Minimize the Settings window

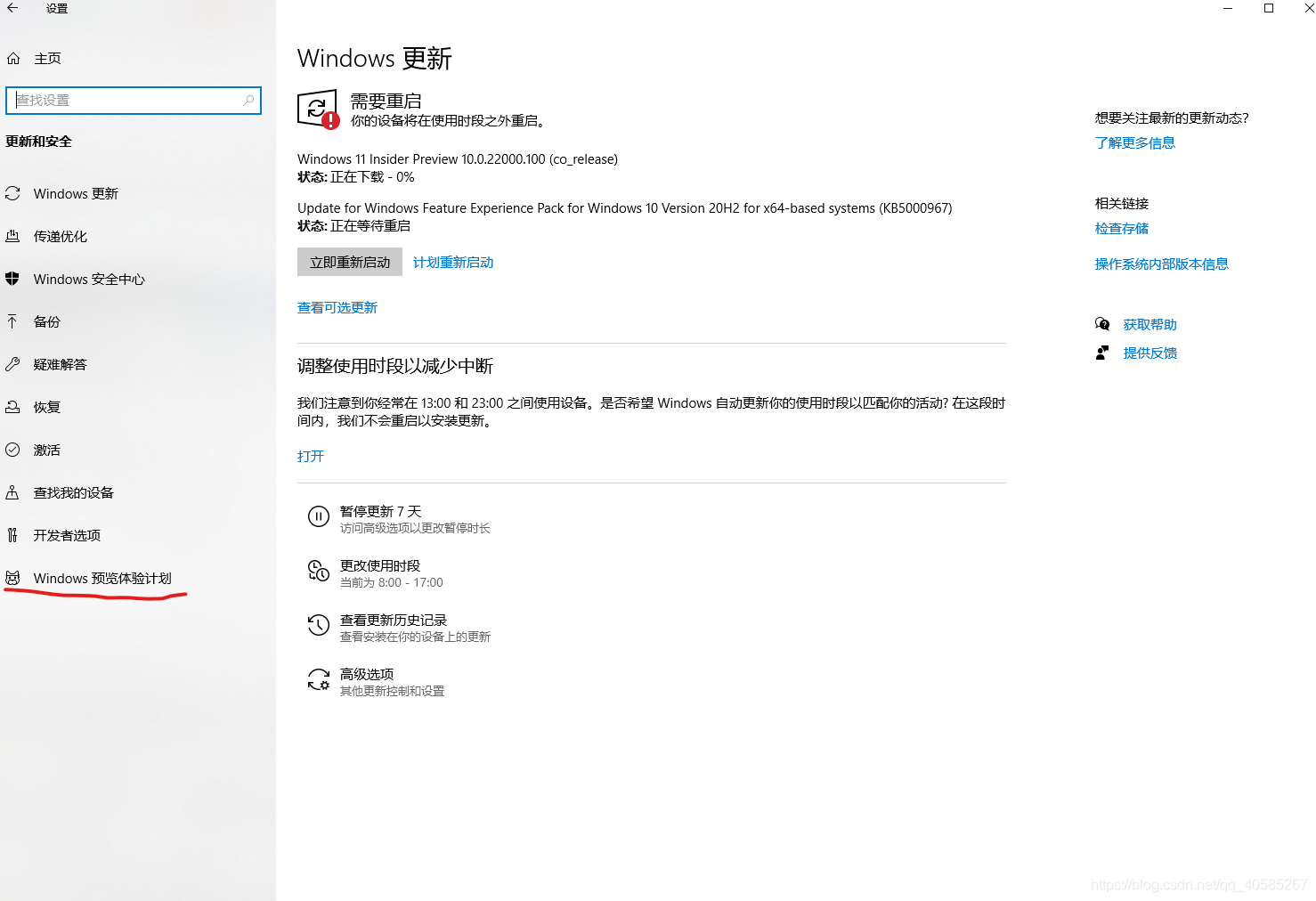click(x=1228, y=8)
